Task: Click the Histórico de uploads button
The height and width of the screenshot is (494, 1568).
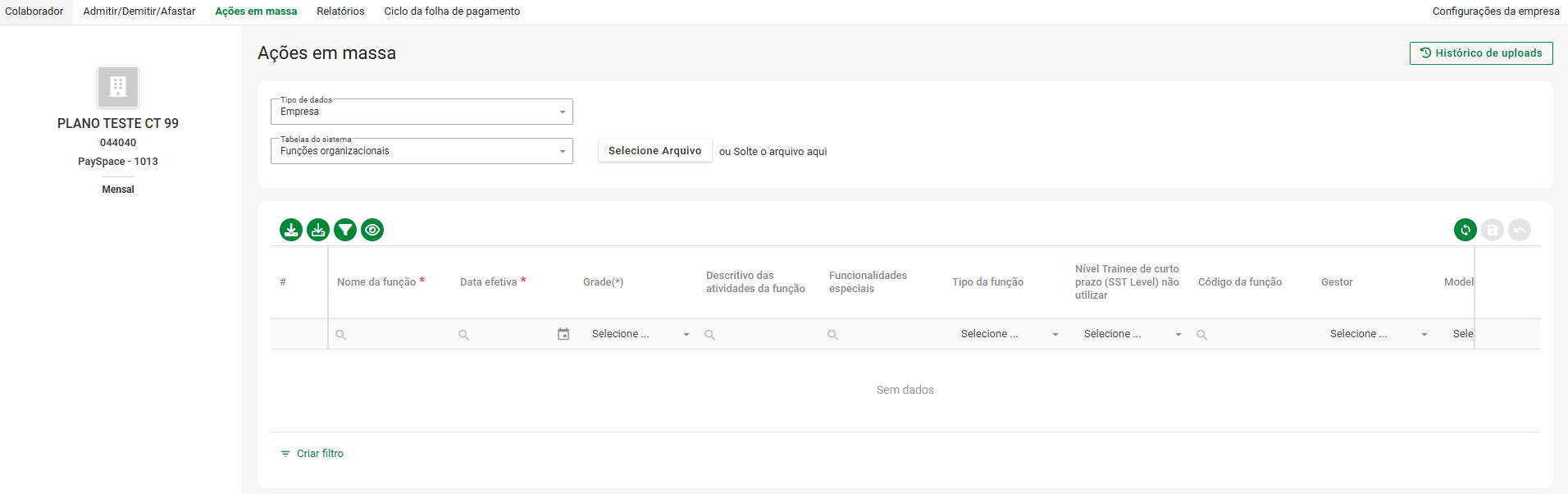Action: [x=1480, y=53]
